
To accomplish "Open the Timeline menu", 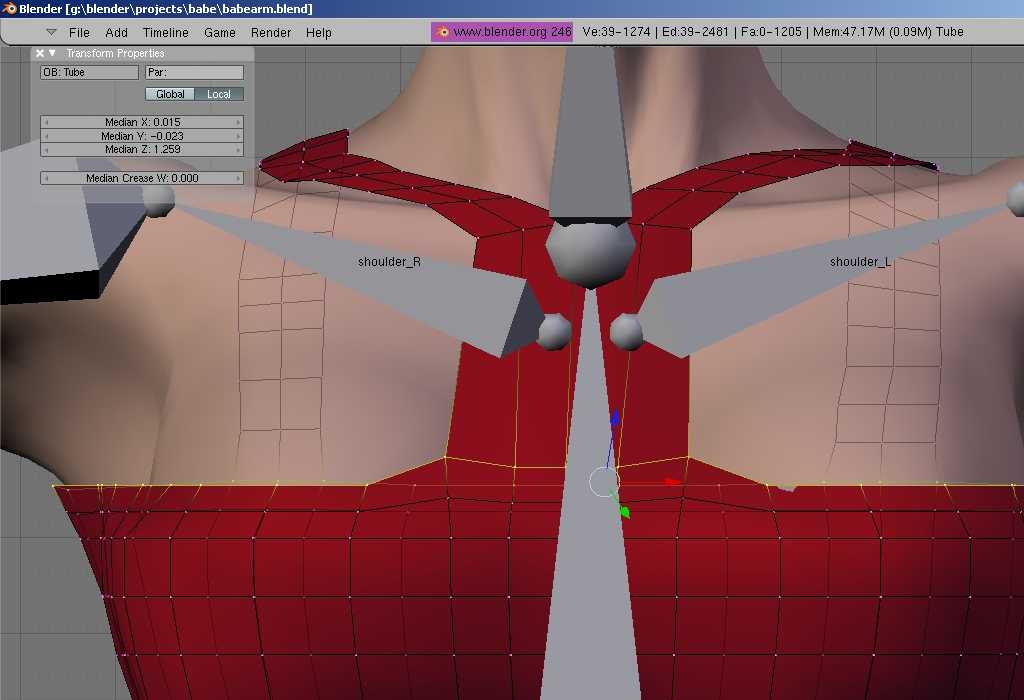I will [165, 32].
